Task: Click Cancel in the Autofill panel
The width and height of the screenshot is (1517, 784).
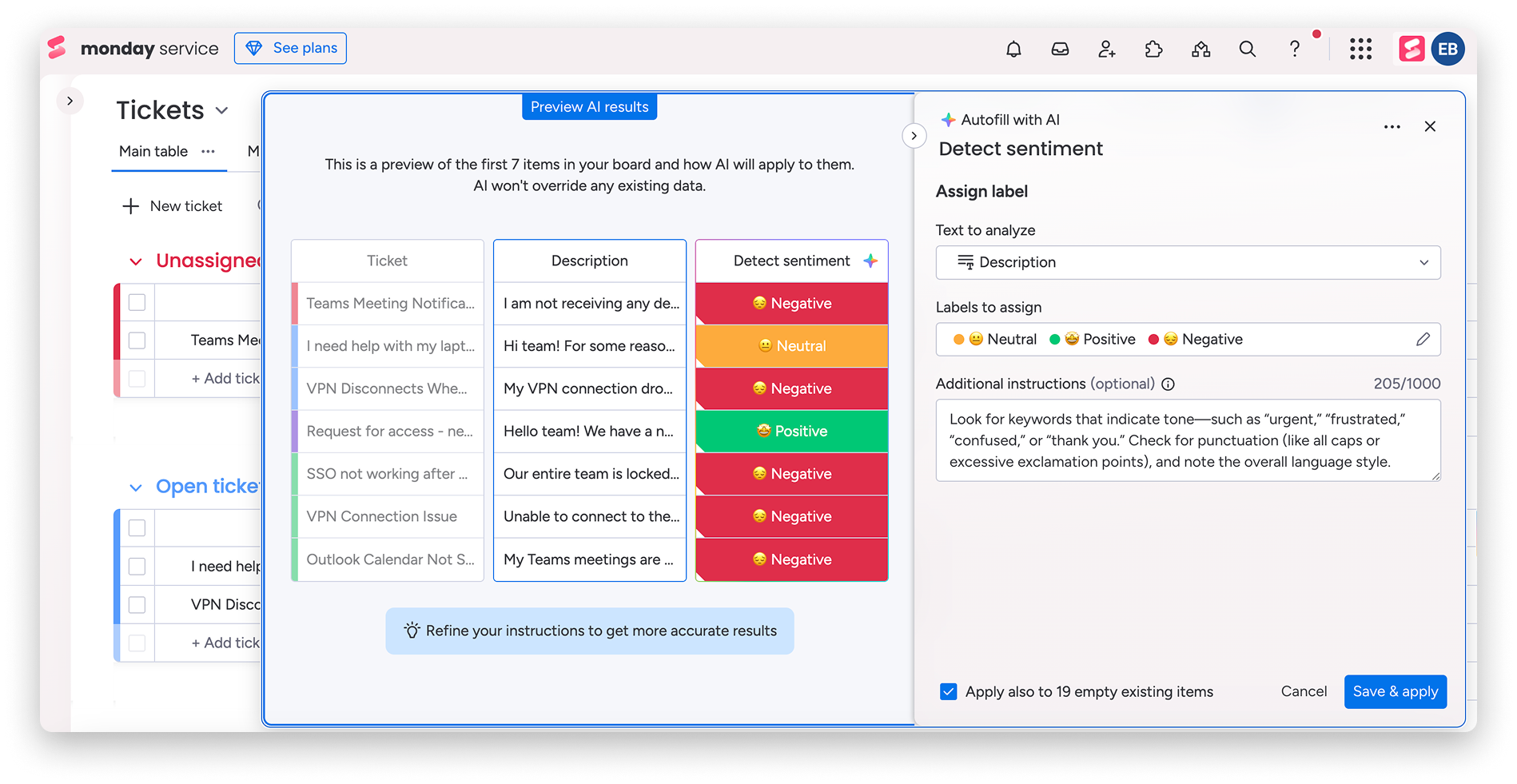Action: pyautogui.click(x=1304, y=692)
